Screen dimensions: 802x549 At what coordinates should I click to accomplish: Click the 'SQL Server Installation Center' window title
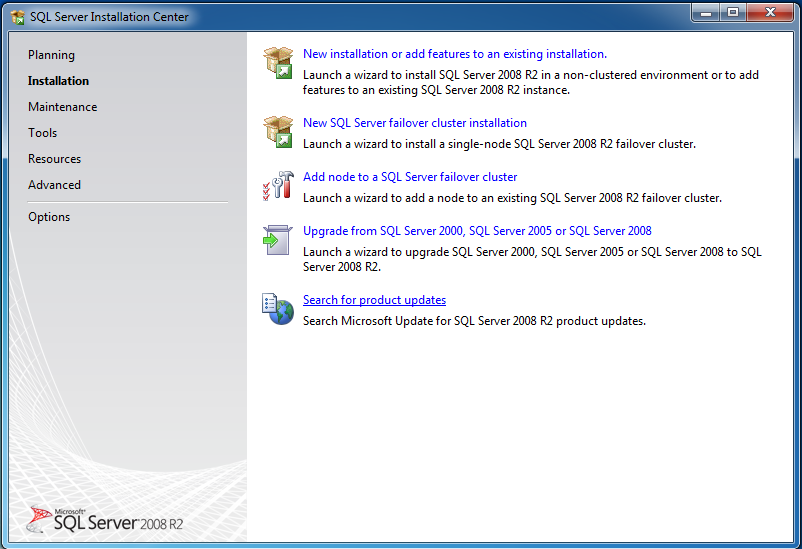[x=109, y=17]
